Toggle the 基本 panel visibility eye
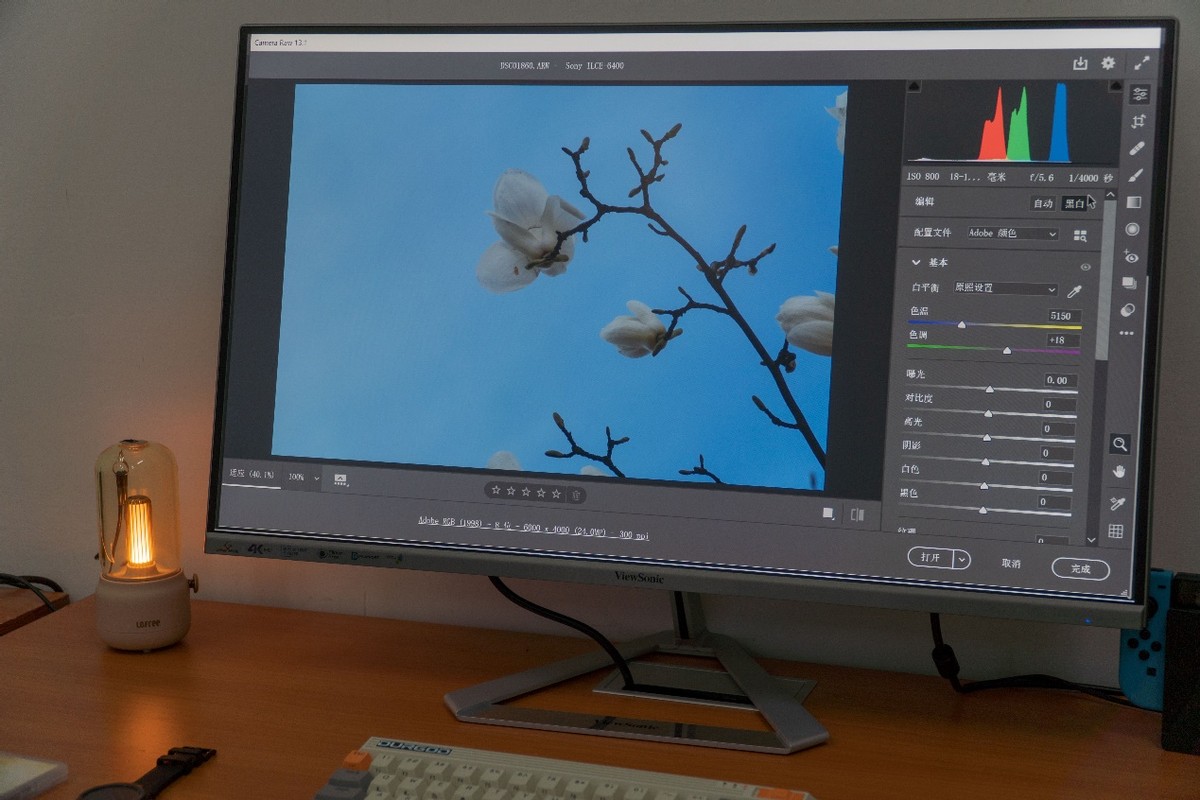The image size is (1200, 800). 1085,267
